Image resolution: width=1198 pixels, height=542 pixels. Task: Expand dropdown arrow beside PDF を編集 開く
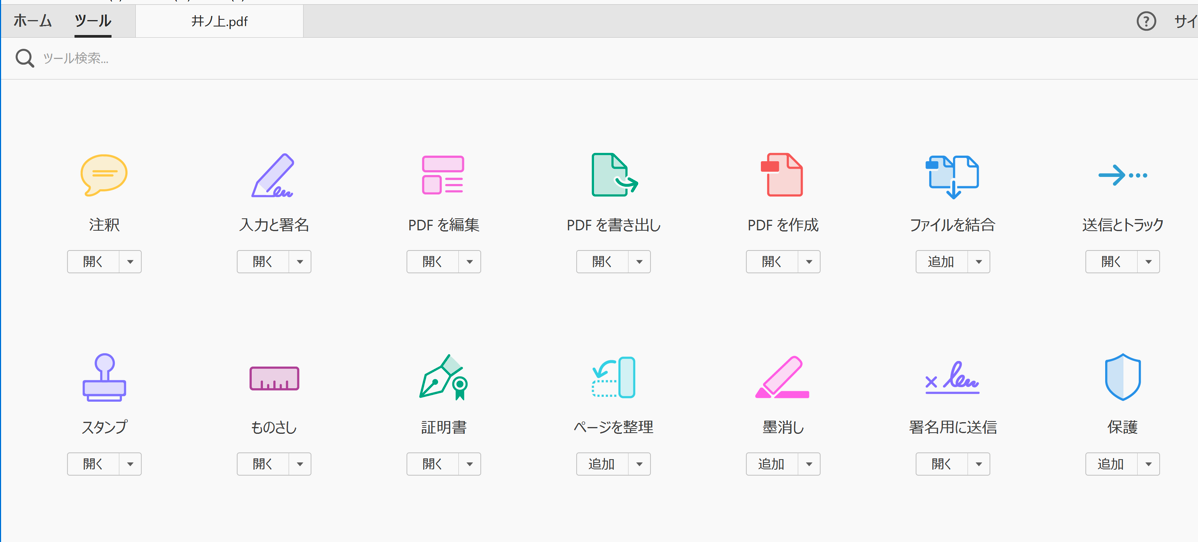[x=469, y=261]
